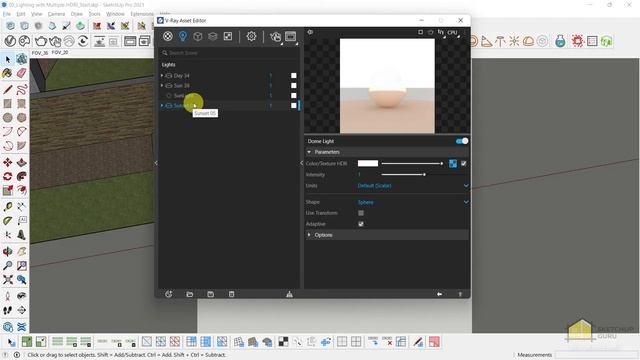Open V-Ray Settings gear icon
Image resolution: width=640 pixels, height=360 pixels.
point(251,36)
